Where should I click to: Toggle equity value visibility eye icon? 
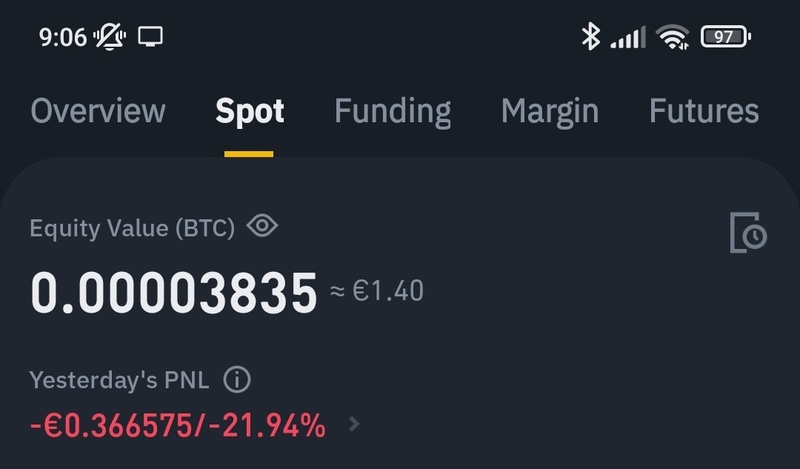(x=262, y=226)
